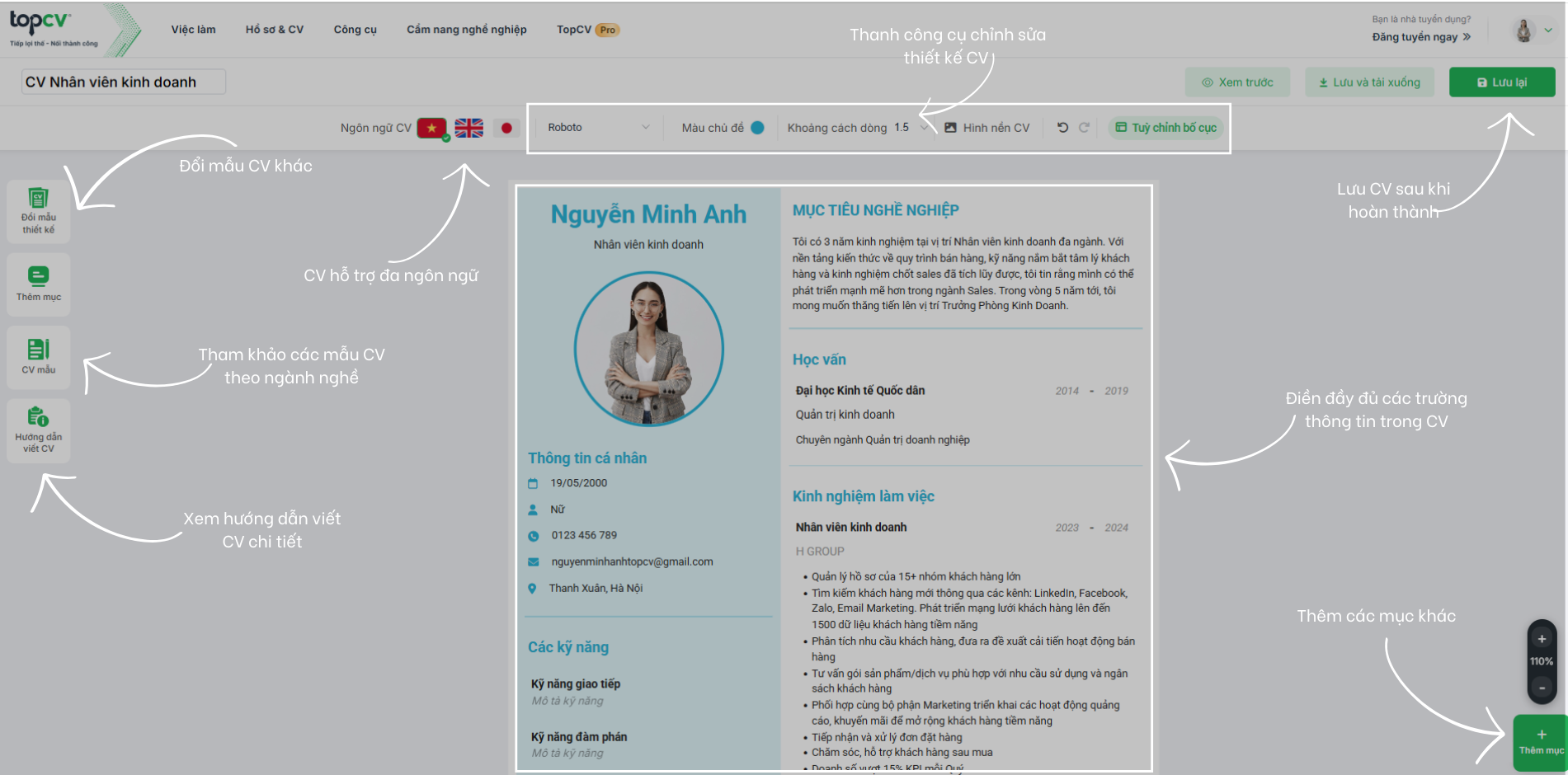Click work end year 2024

[1116, 528]
